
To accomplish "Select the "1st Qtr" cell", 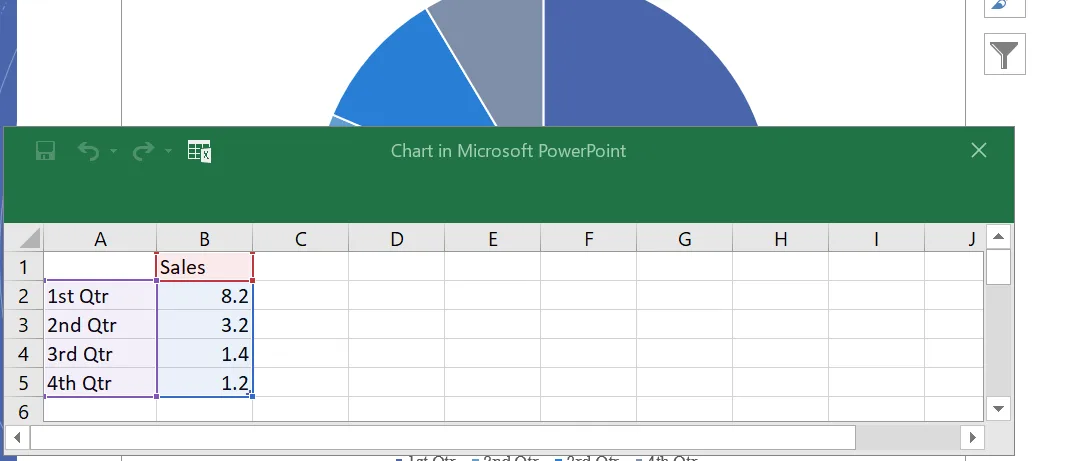I will [x=101, y=296].
